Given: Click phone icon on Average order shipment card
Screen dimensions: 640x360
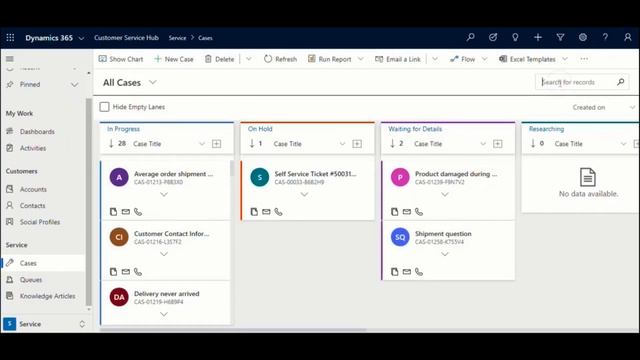Looking at the screenshot, I should click(138, 212).
